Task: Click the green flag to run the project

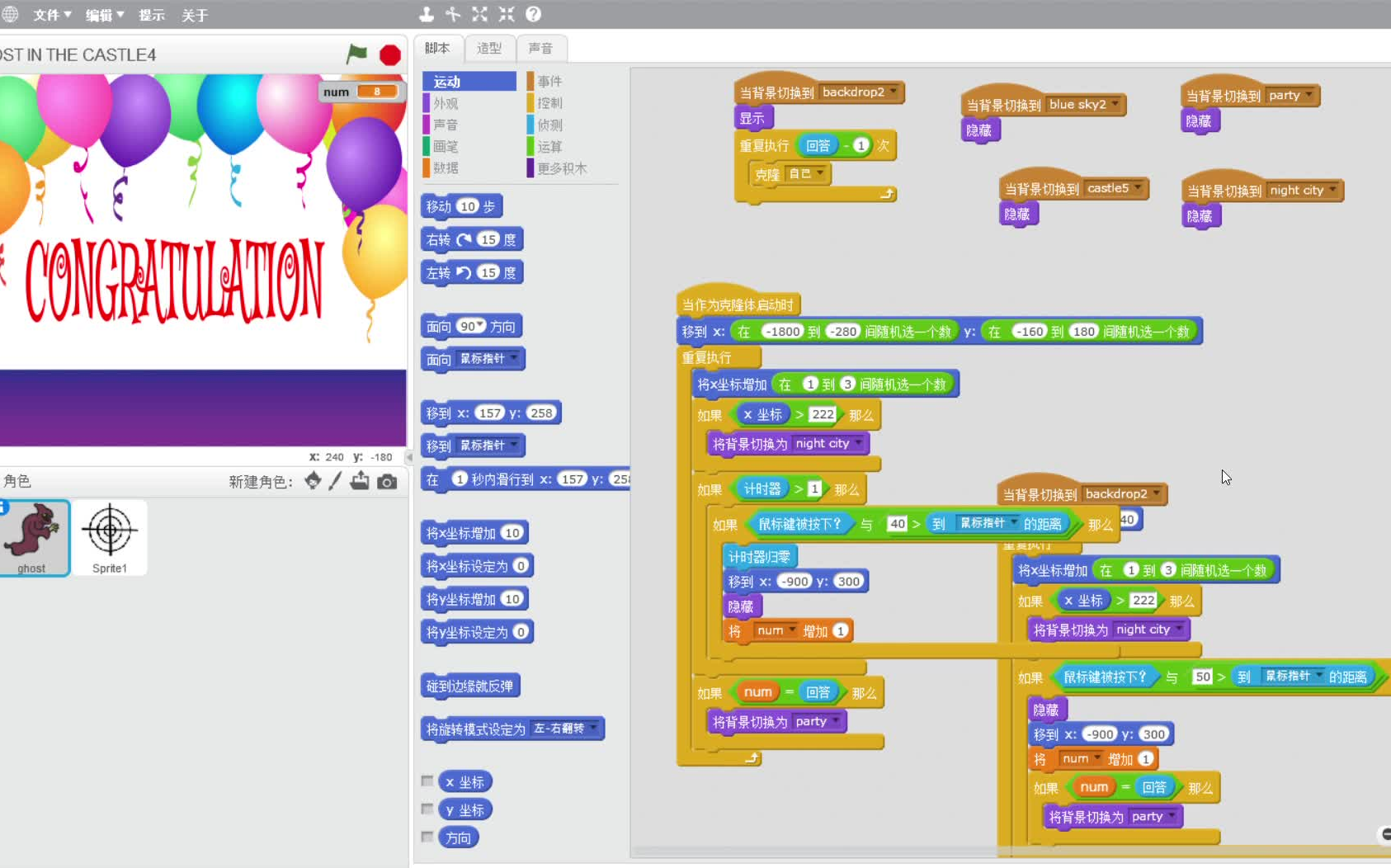Action: tap(358, 54)
